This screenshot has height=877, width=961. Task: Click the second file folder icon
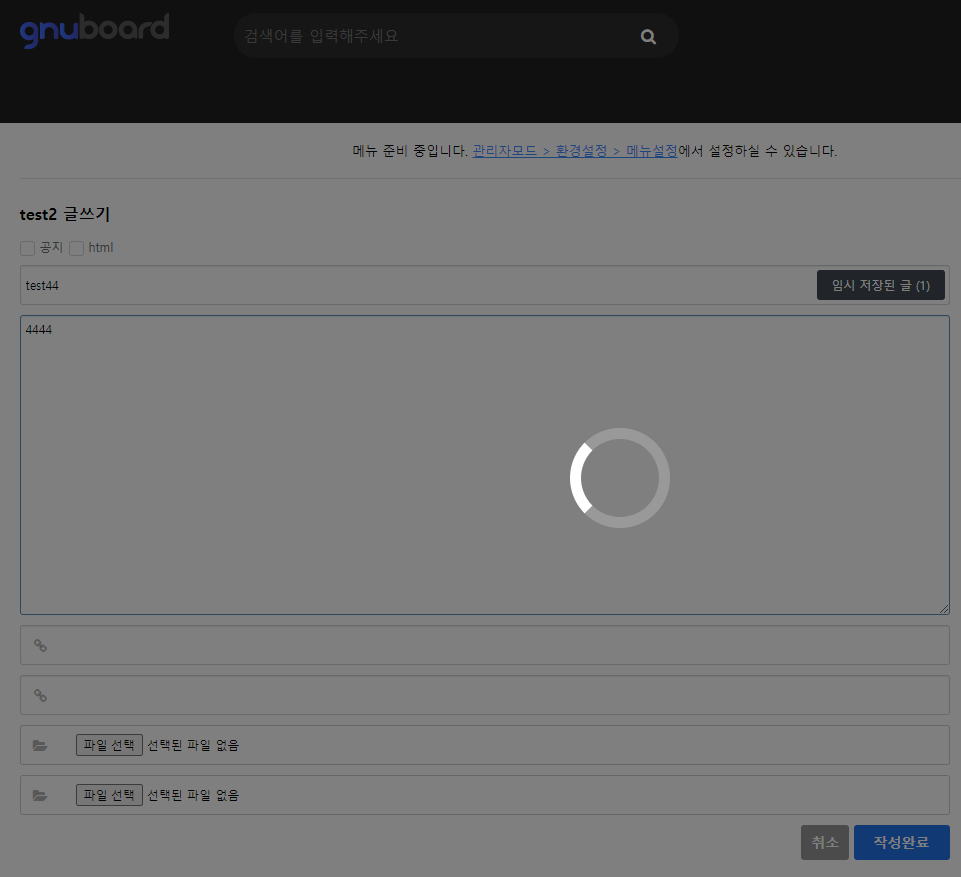(40, 796)
